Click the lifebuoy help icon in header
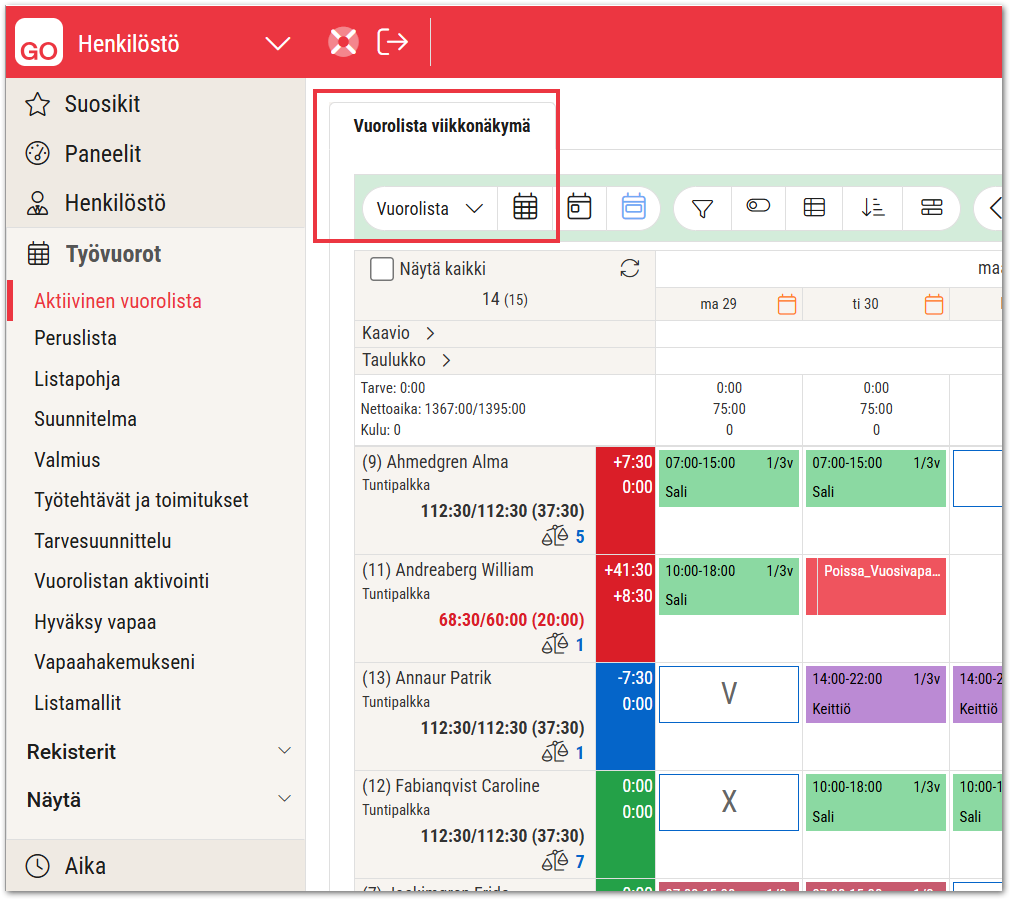Viewport: 1011px width, 900px height. click(x=343, y=42)
